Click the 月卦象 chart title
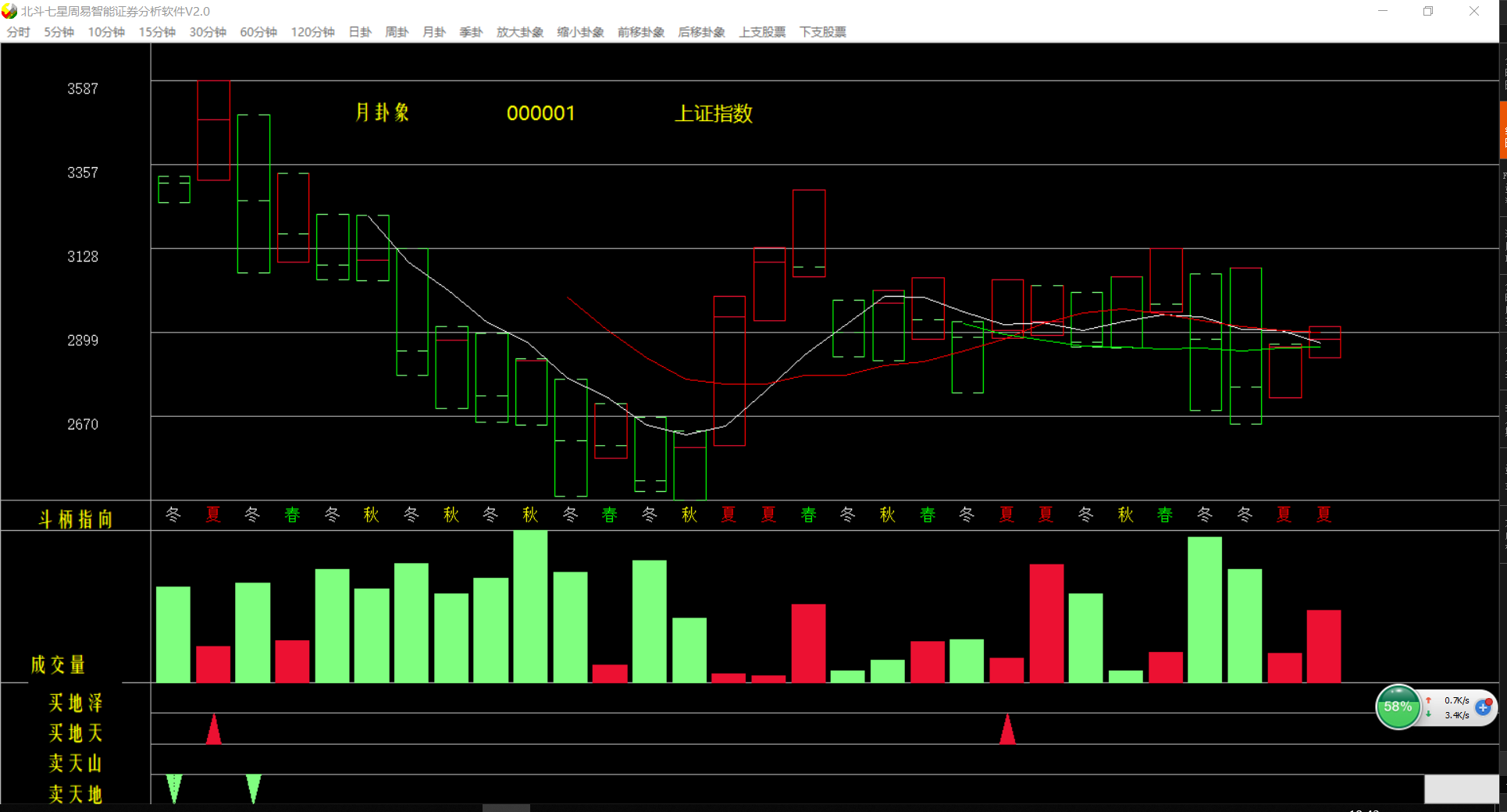1507x812 pixels. click(382, 112)
